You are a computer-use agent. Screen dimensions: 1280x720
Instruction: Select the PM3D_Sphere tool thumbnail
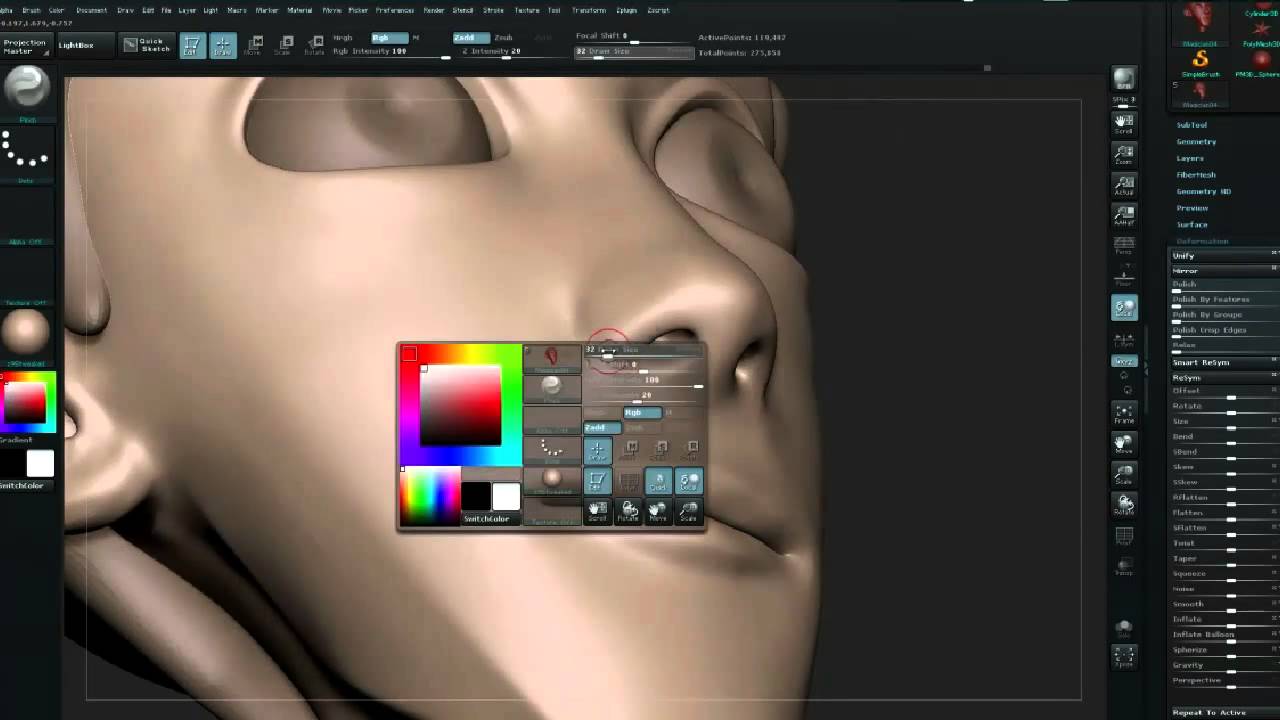[1258, 65]
